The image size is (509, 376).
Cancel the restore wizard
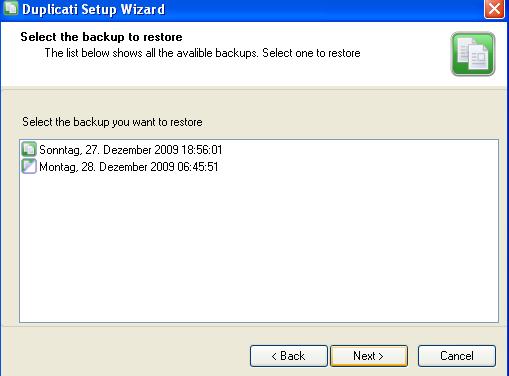click(x=457, y=356)
